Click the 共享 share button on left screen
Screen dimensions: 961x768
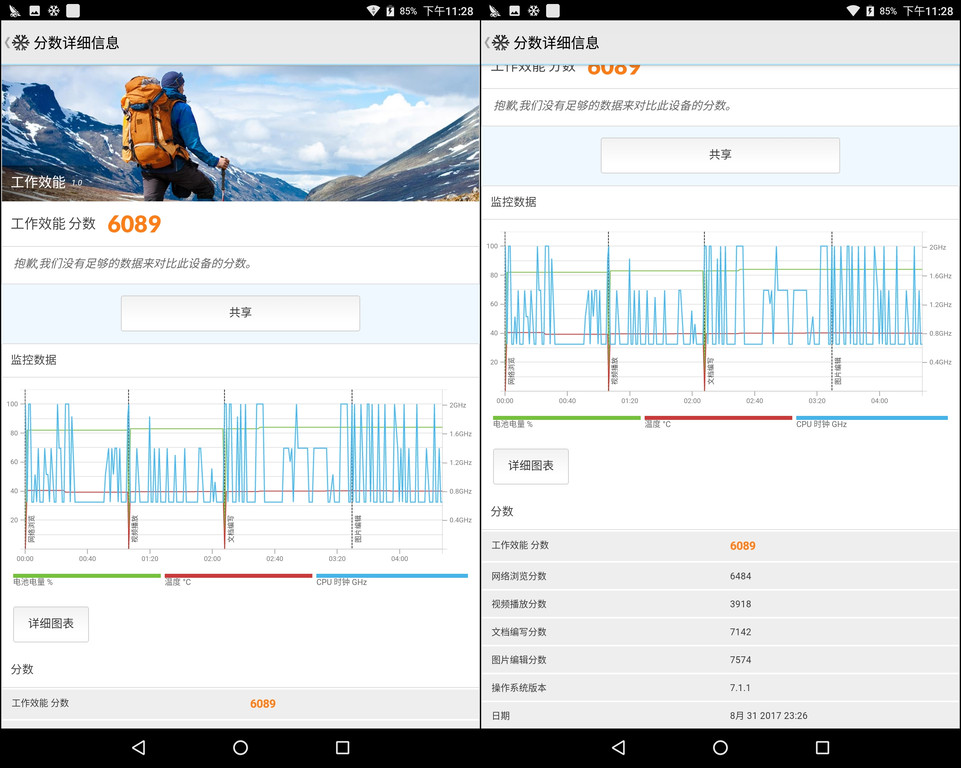[240, 313]
